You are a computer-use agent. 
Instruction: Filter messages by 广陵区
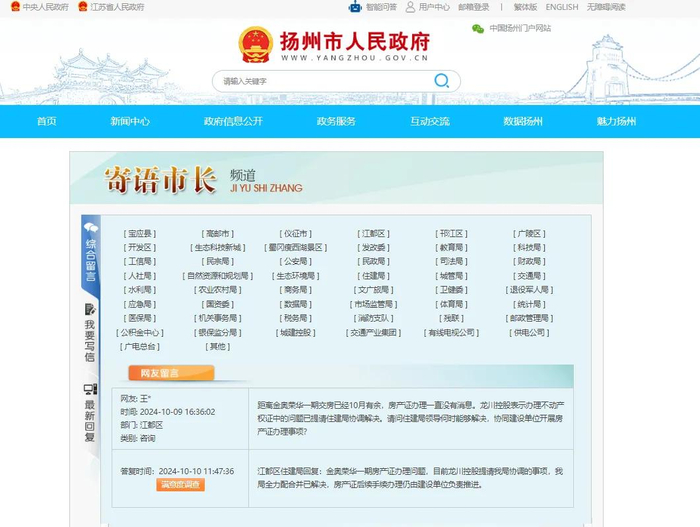[x=529, y=234]
